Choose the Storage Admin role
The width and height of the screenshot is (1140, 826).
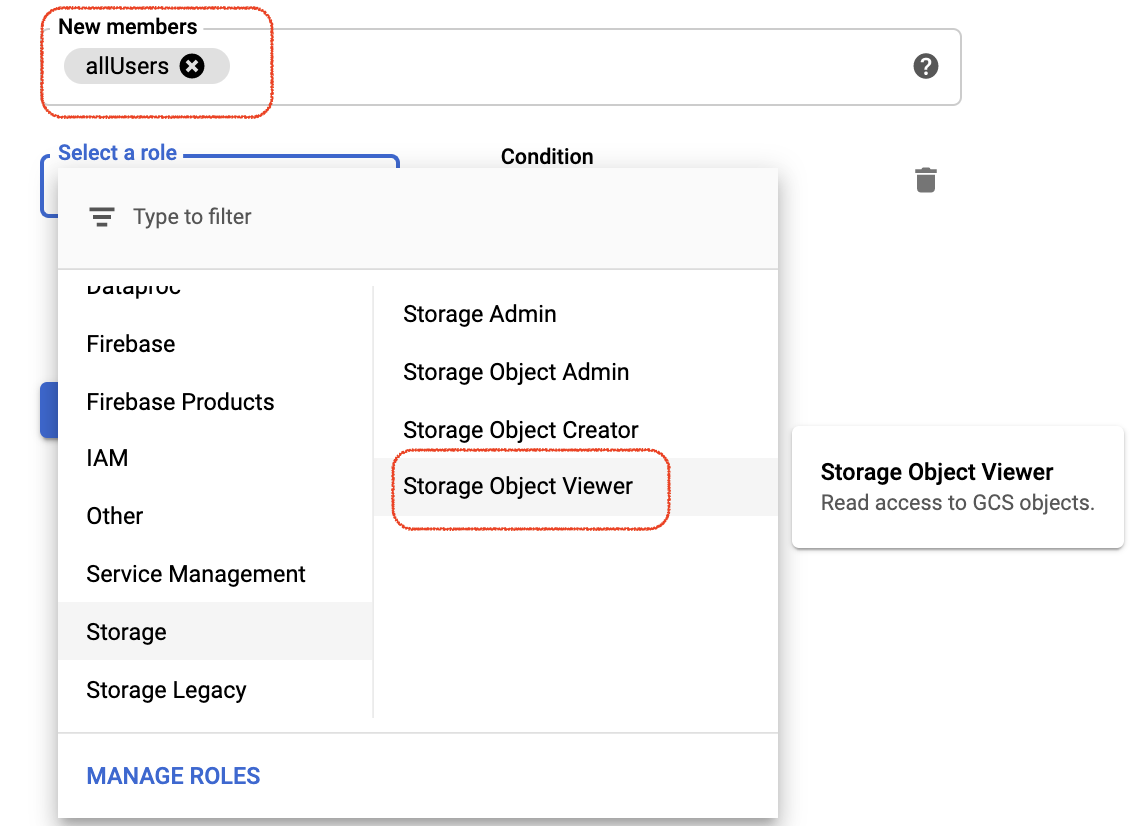[x=479, y=314]
